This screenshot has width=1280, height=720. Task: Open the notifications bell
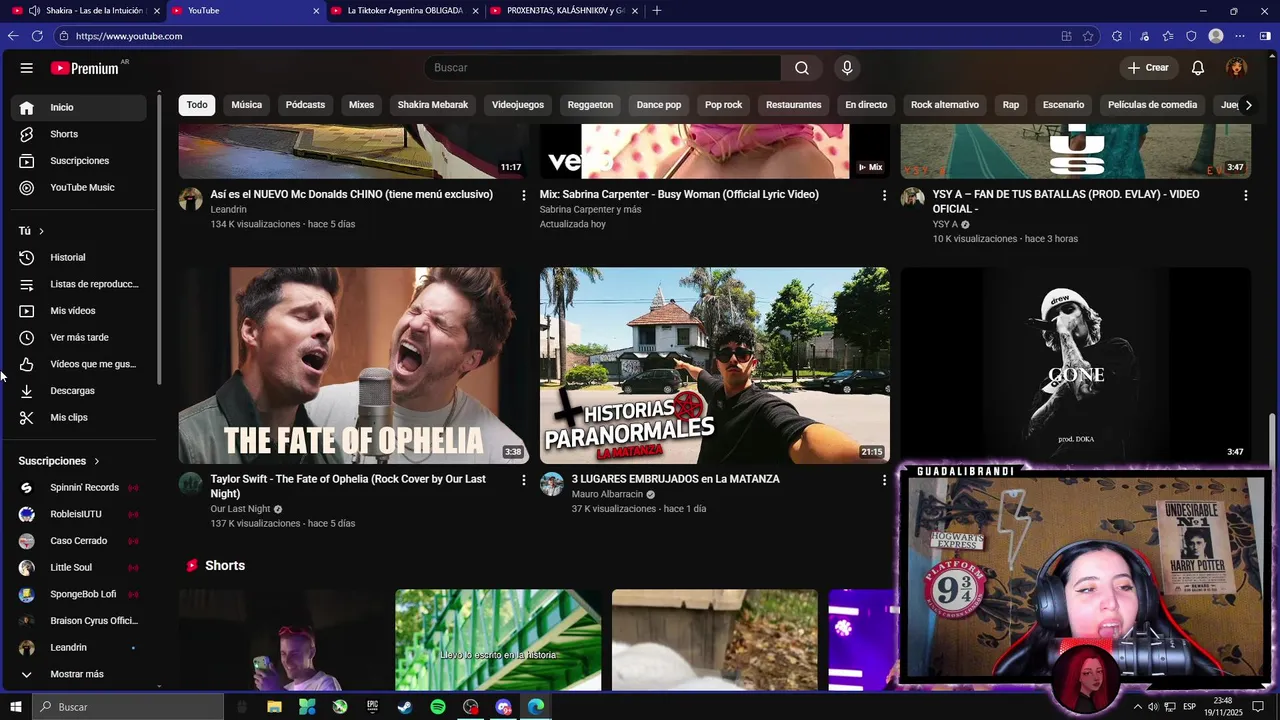(1198, 68)
